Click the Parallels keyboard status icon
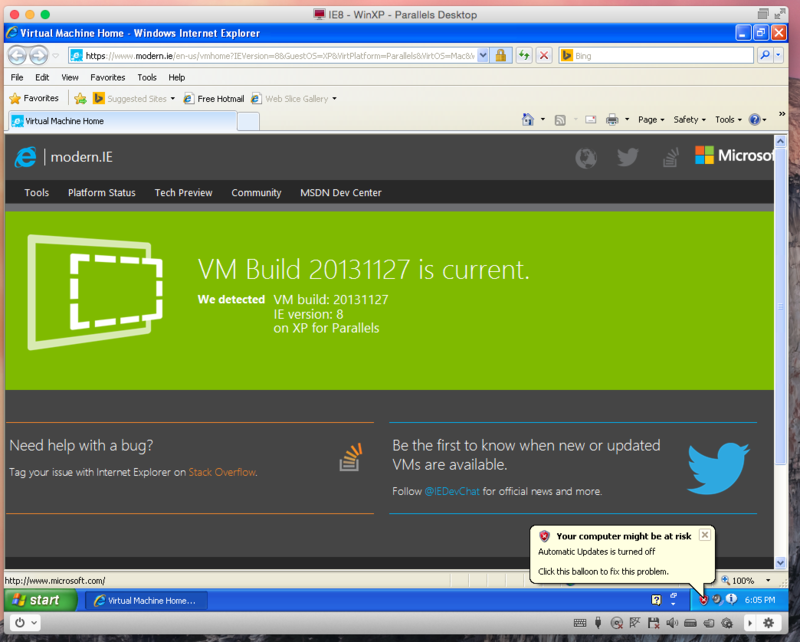This screenshot has height=642, width=800. pyautogui.click(x=580, y=623)
